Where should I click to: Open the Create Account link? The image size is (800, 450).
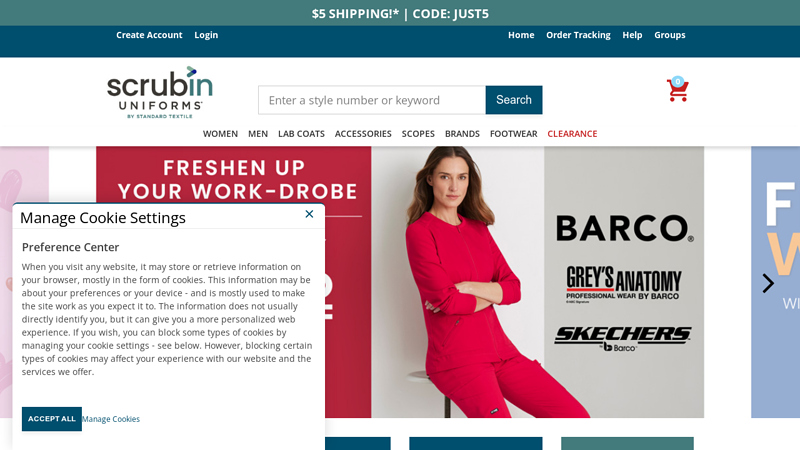[x=149, y=35]
